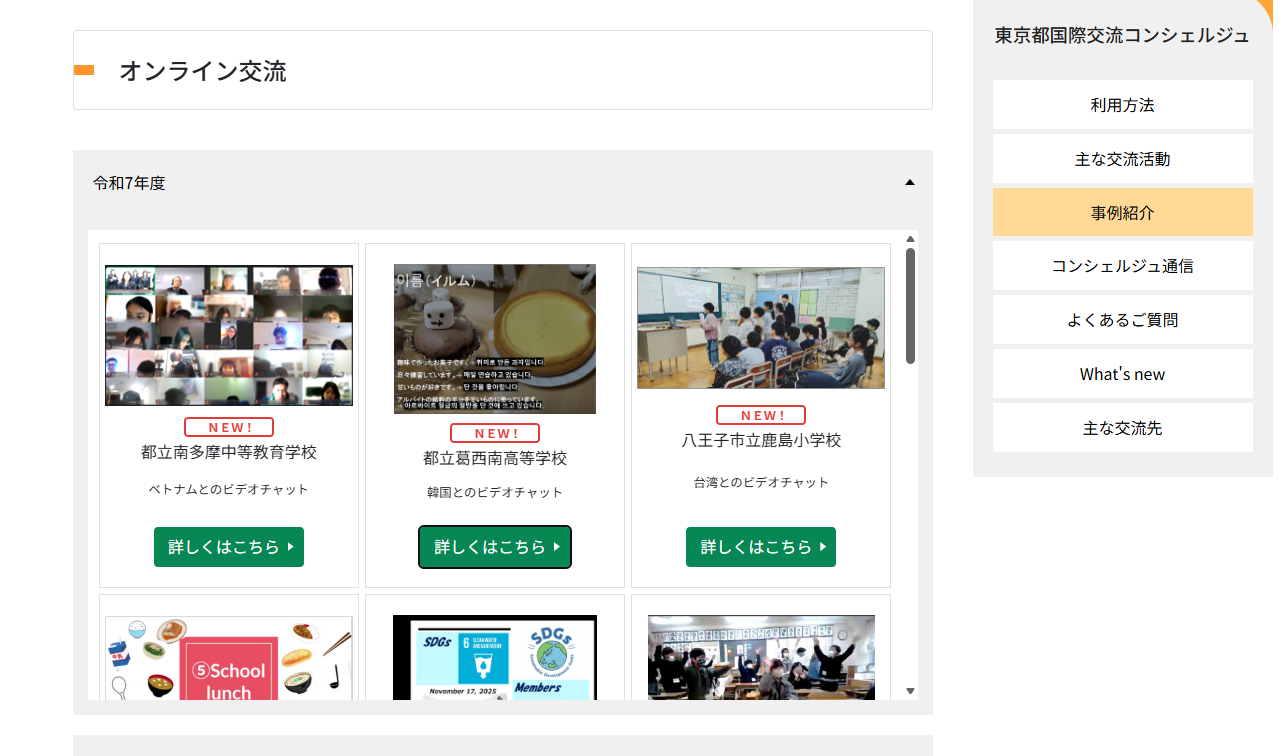Click the 韓国とのビデオチャット caption
Screen dimensions: 1286x756
[495, 492]
